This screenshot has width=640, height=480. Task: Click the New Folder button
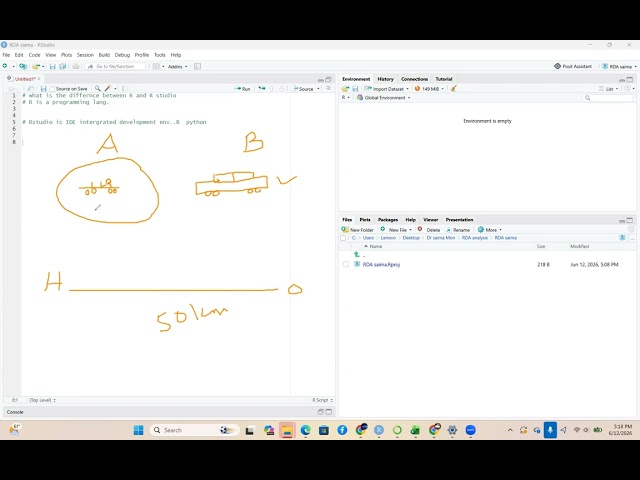(x=358, y=230)
